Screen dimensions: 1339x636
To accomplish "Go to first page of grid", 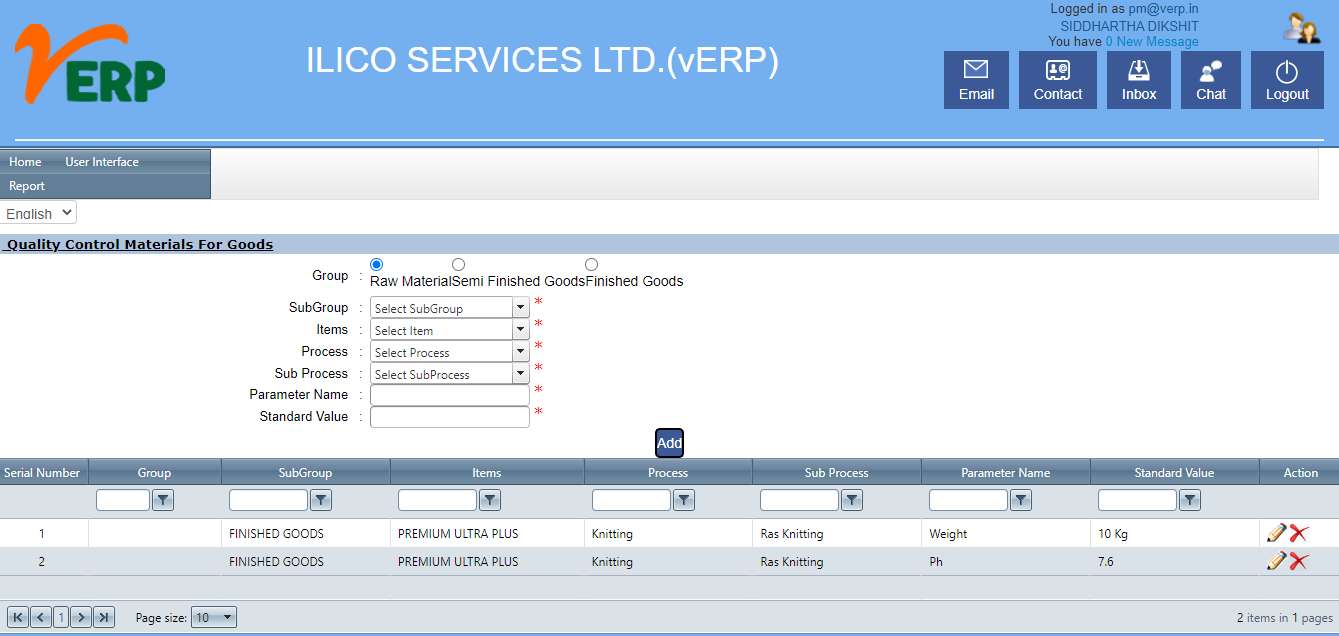I will click(18, 617).
